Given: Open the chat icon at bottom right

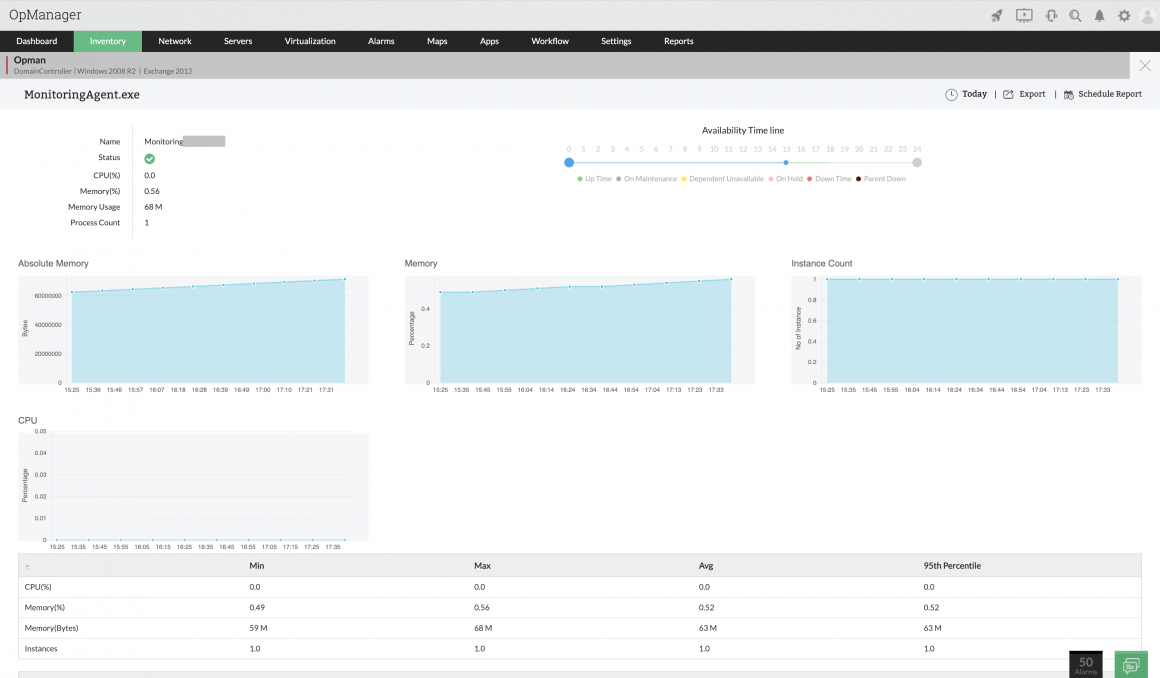Looking at the screenshot, I should (1131, 664).
